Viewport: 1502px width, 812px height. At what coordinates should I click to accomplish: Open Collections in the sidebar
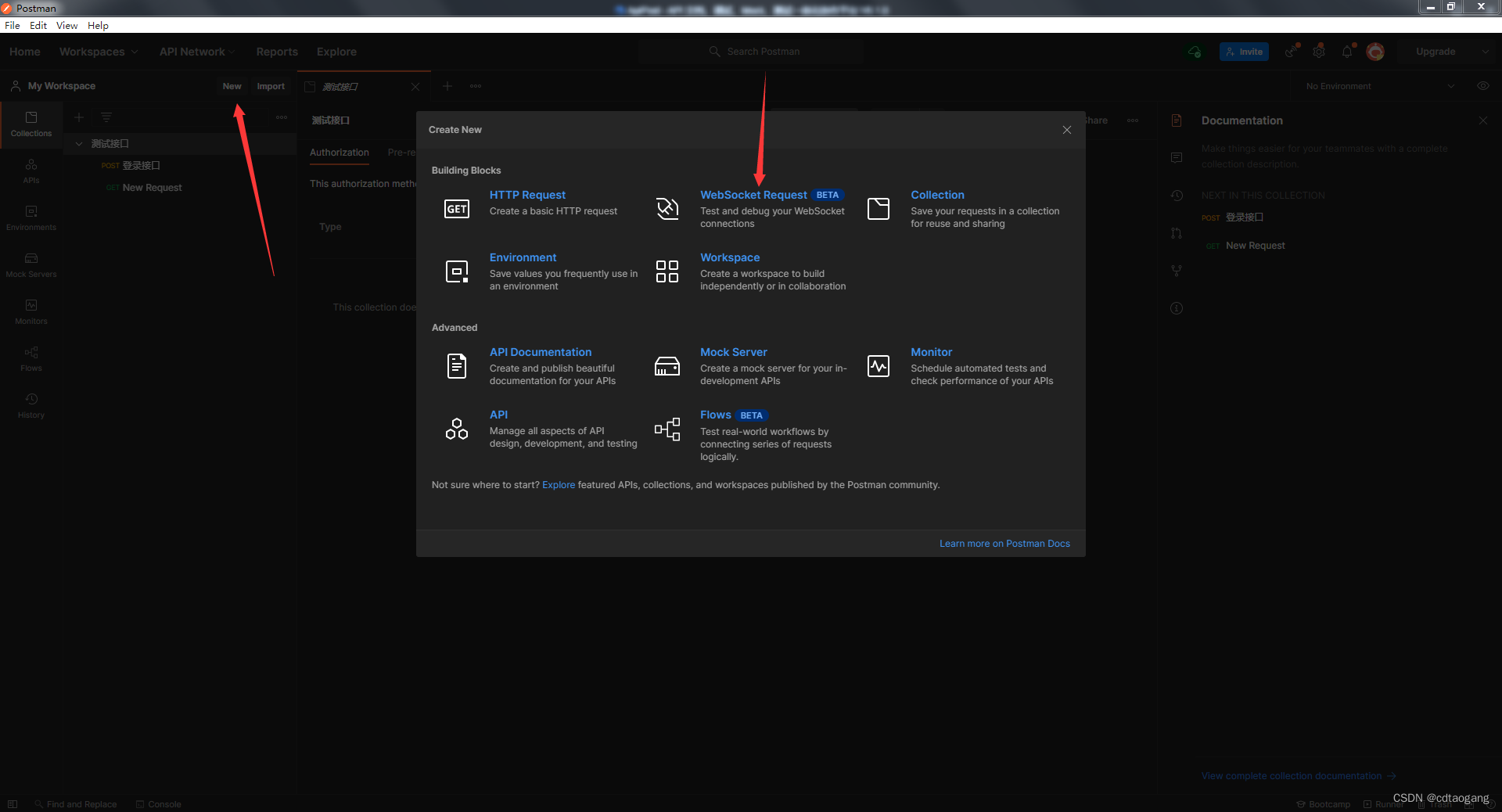click(31, 124)
